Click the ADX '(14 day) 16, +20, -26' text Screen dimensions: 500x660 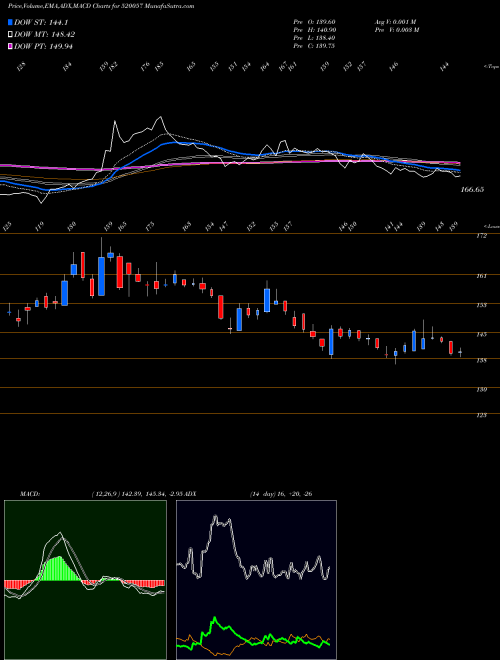click(281, 494)
